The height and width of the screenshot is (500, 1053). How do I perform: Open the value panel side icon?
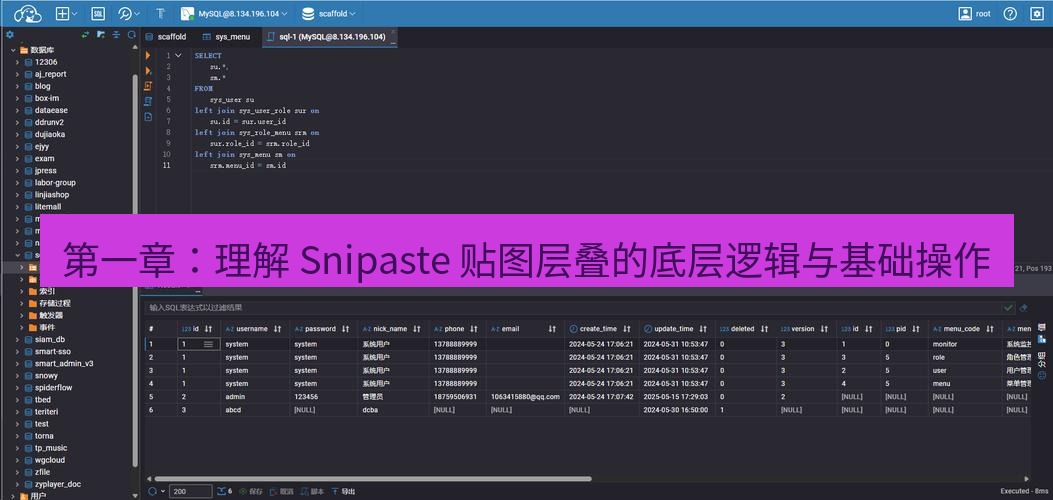1042,340
